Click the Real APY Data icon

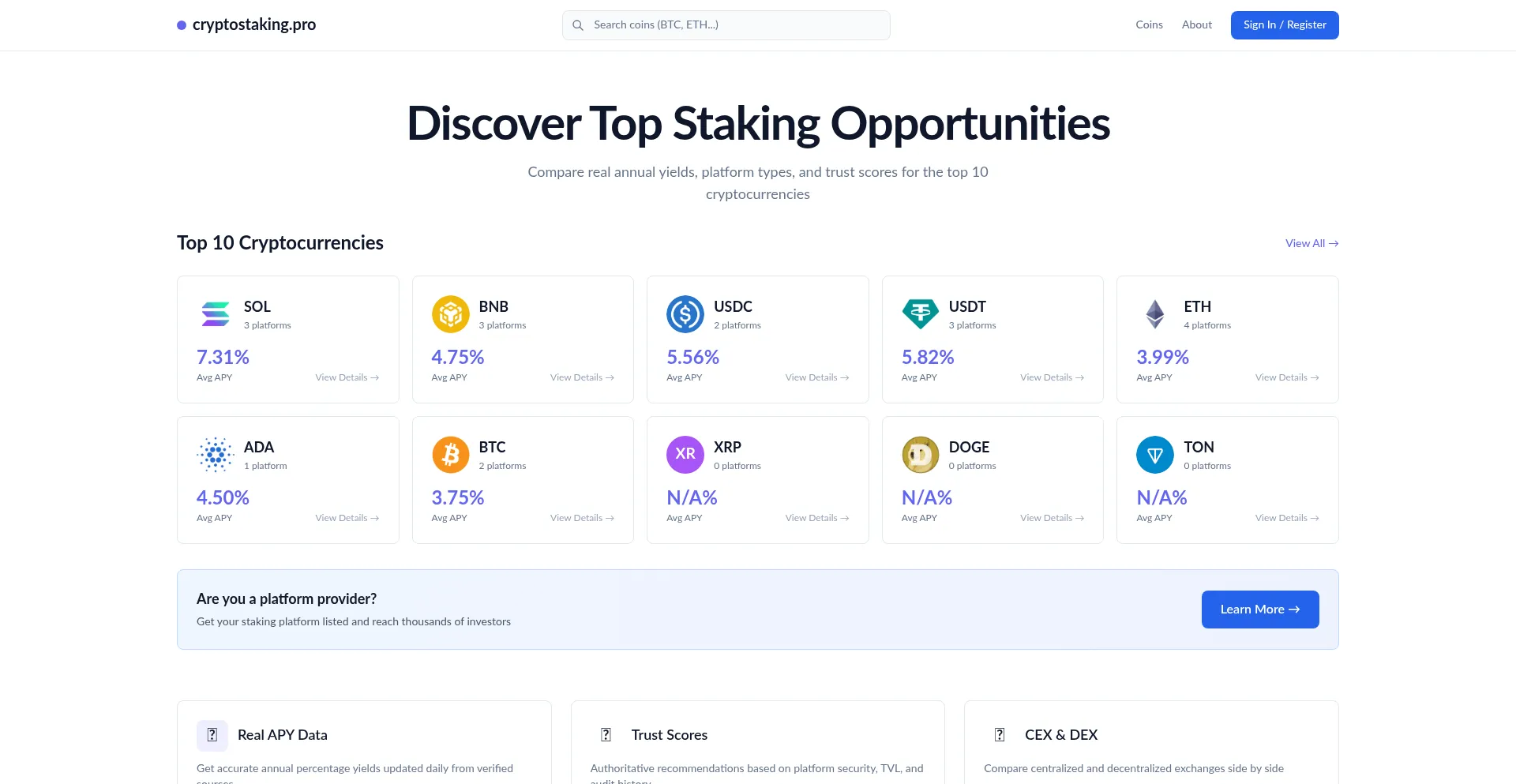(x=212, y=735)
